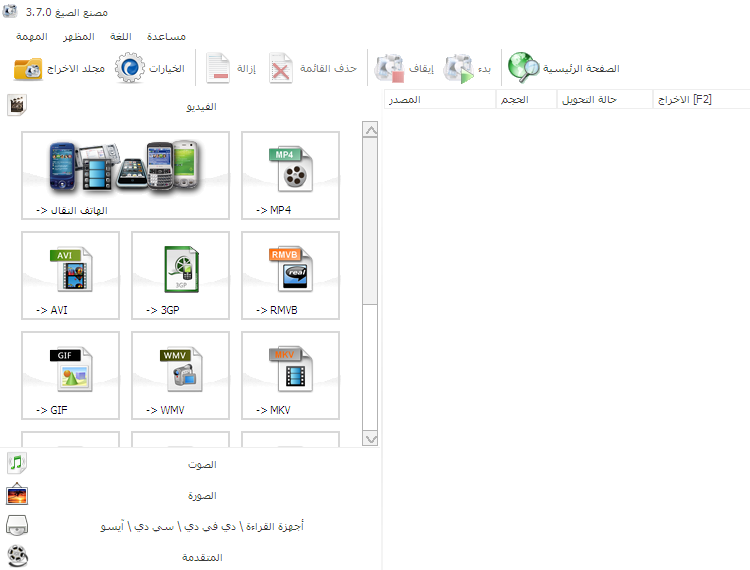Click the Start (بدء) button
750x570 pixels.
pyautogui.click(x=468, y=69)
